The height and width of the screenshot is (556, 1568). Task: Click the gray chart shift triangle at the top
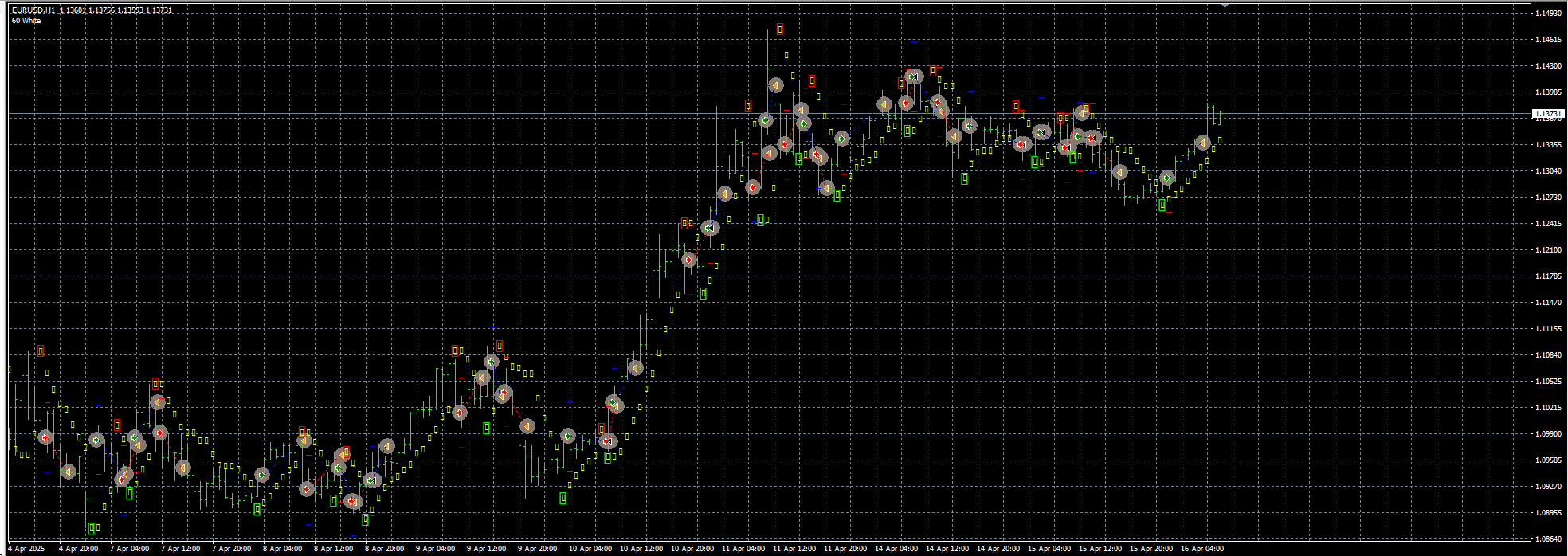point(1225,6)
